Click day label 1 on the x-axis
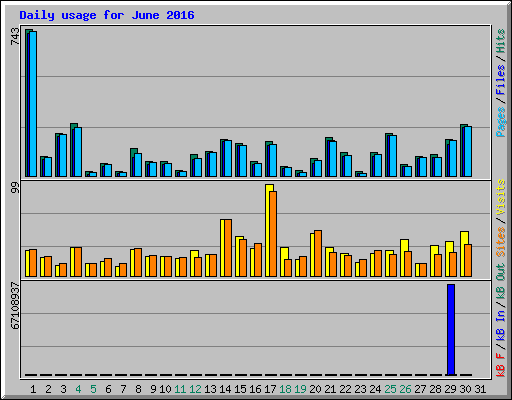This screenshot has height=400, width=512. pyautogui.click(x=33, y=389)
